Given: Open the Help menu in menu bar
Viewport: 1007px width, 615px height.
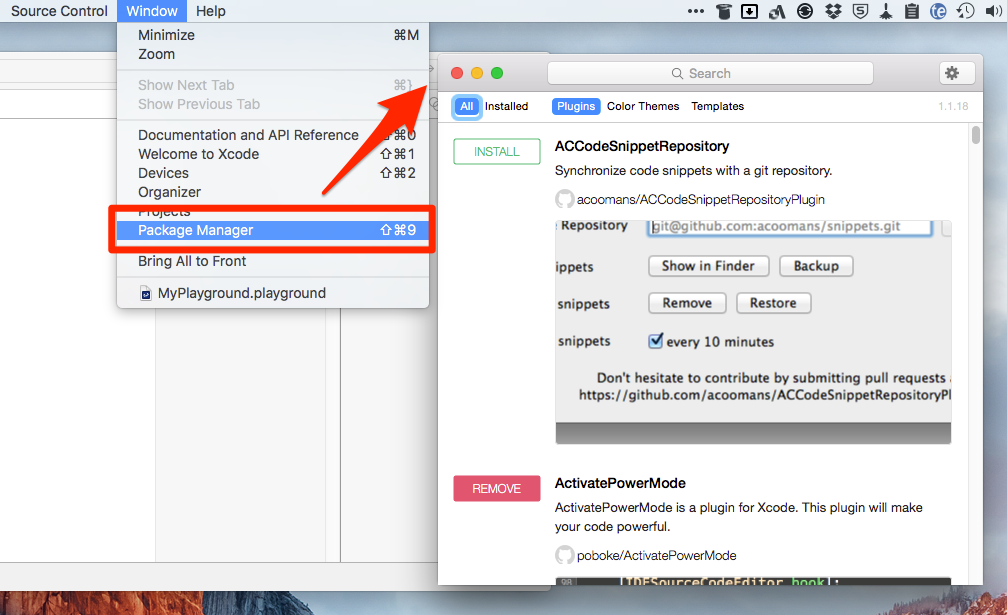Looking at the screenshot, I should click(x=211, y=11).
